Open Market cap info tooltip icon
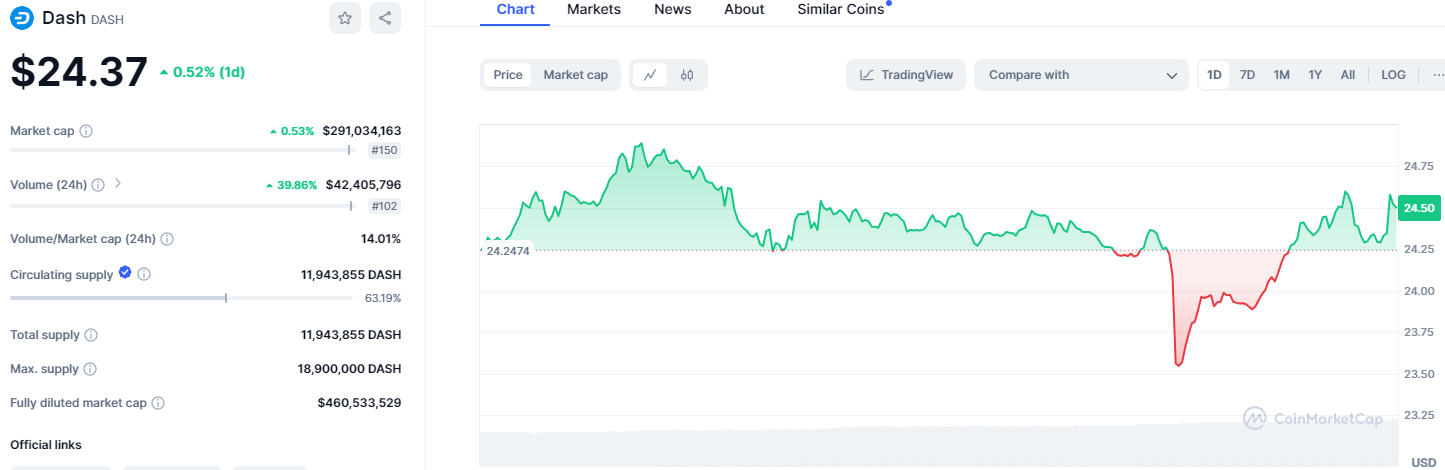 pyautogui.click(x=86, y=131)
